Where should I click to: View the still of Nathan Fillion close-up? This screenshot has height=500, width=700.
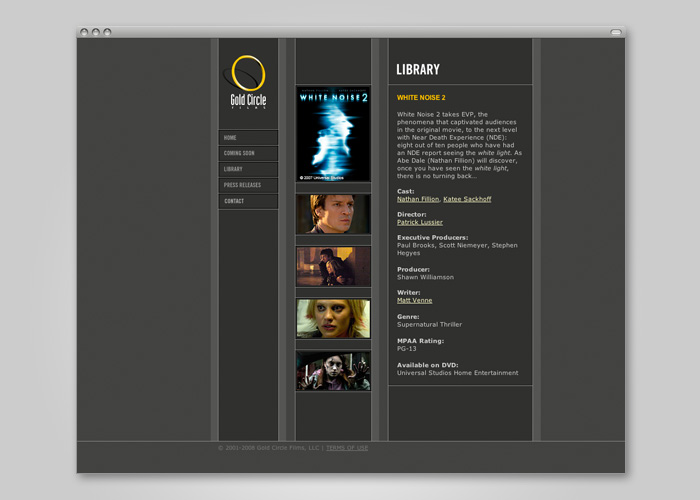point(333,214)
